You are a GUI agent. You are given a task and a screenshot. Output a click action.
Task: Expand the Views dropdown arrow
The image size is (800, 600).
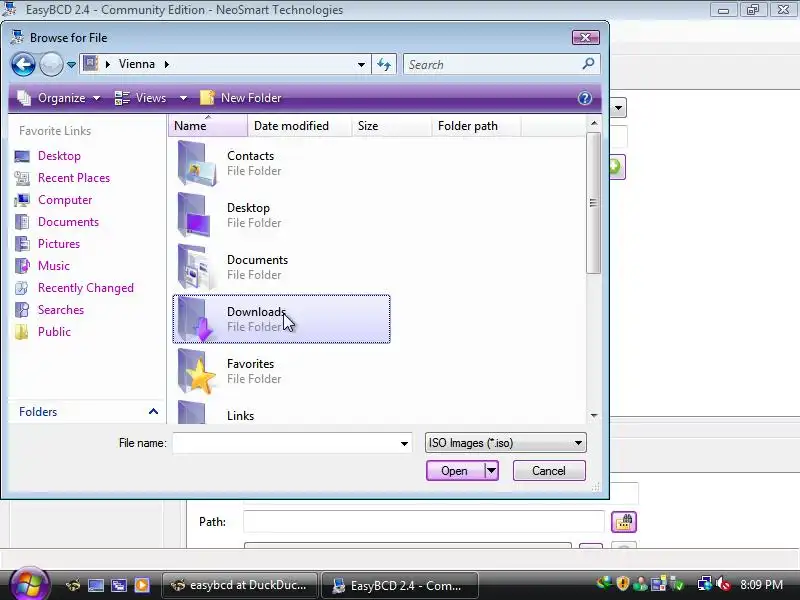[x=183, y=98]
